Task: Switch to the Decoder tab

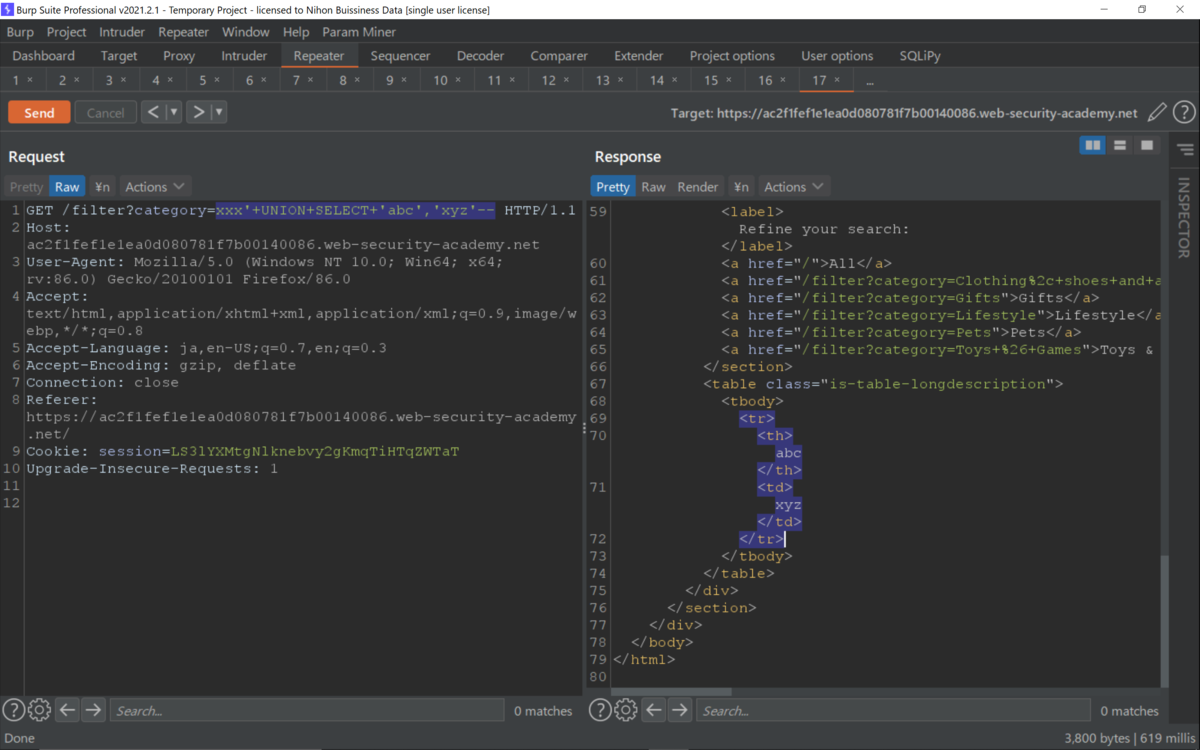Action: pos(480,56)
